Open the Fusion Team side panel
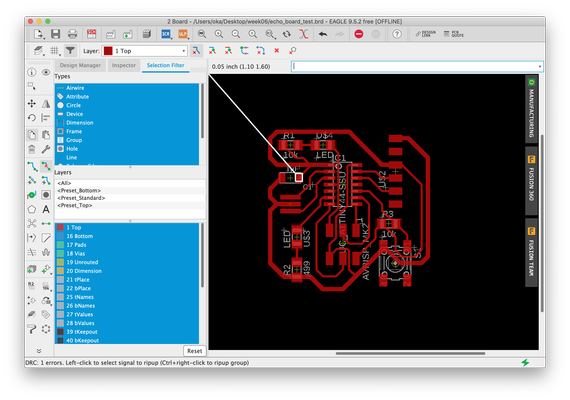The image size is (570, 400). coord(531,252)
